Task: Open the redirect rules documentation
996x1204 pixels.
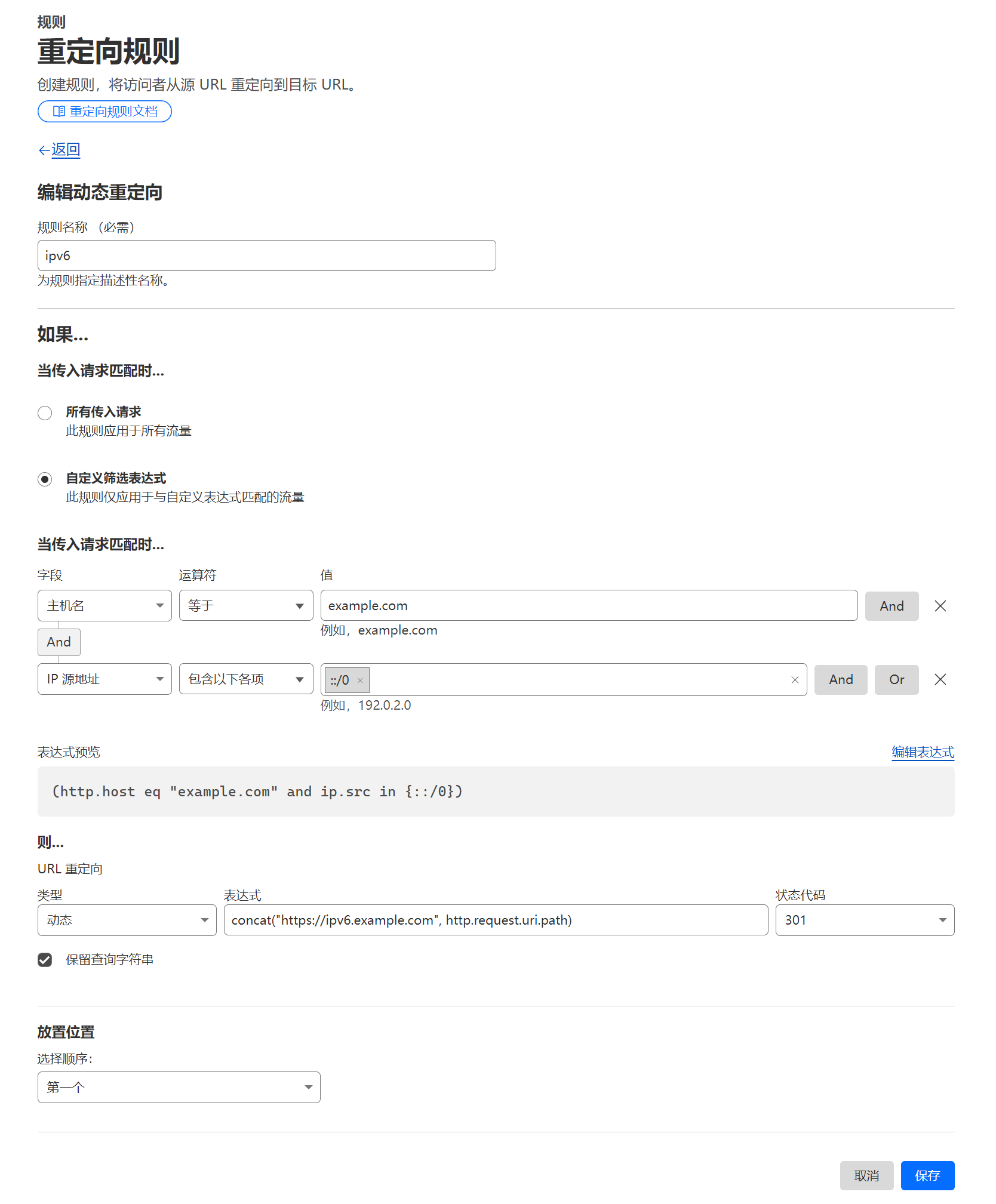Action: [x=104, y=112]
